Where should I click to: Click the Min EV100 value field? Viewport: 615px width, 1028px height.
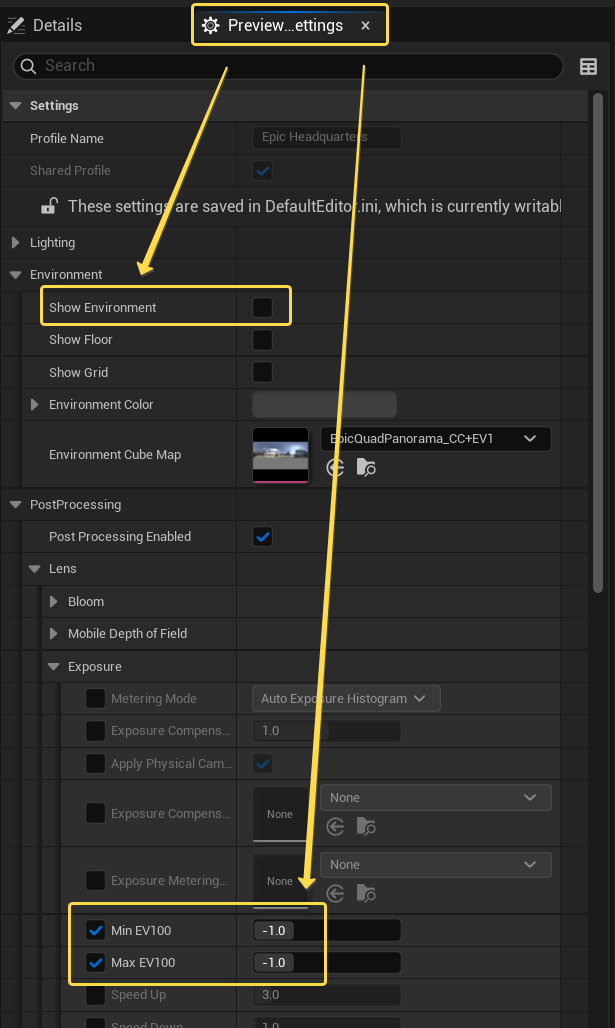327,930
